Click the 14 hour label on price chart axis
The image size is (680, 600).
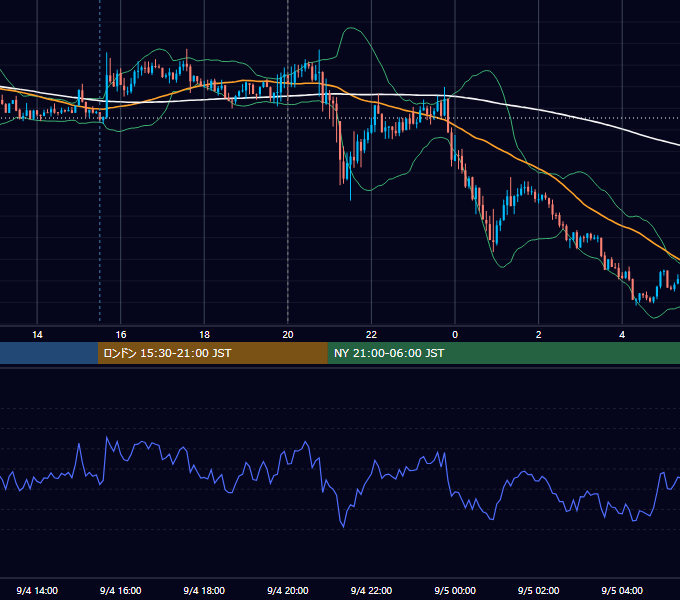[37, 335]
